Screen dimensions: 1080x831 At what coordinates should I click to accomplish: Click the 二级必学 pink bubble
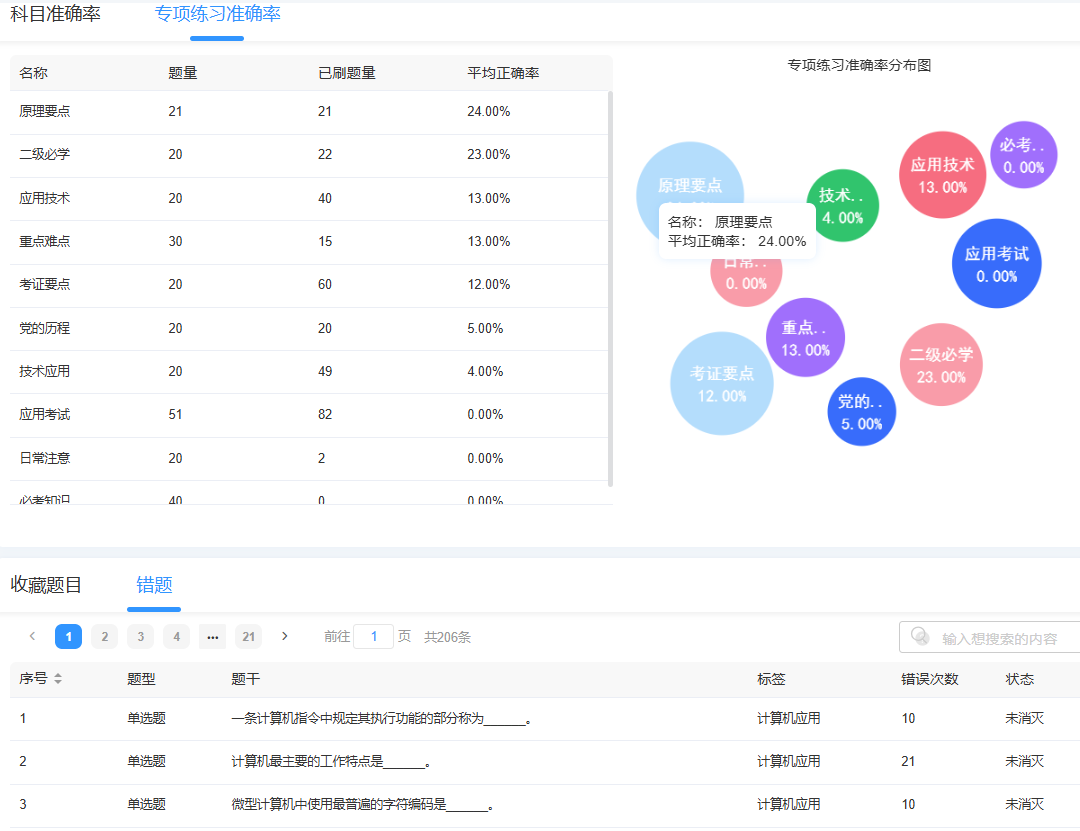(x=940, y=365)
